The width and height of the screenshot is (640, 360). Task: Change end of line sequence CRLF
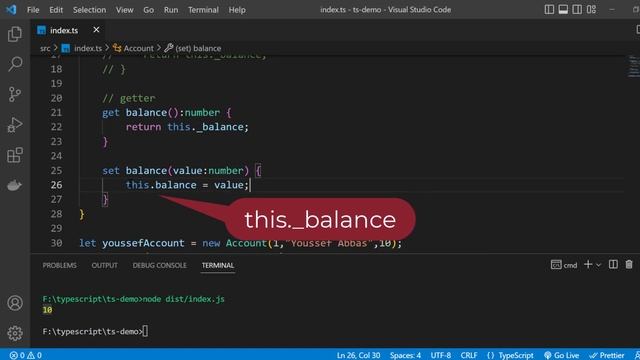(x=469, y=355)
